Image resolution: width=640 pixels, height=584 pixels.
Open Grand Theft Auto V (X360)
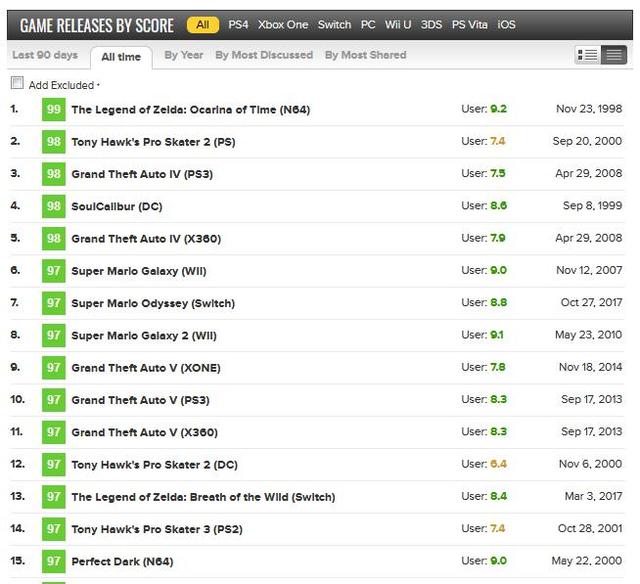[144, 432]
